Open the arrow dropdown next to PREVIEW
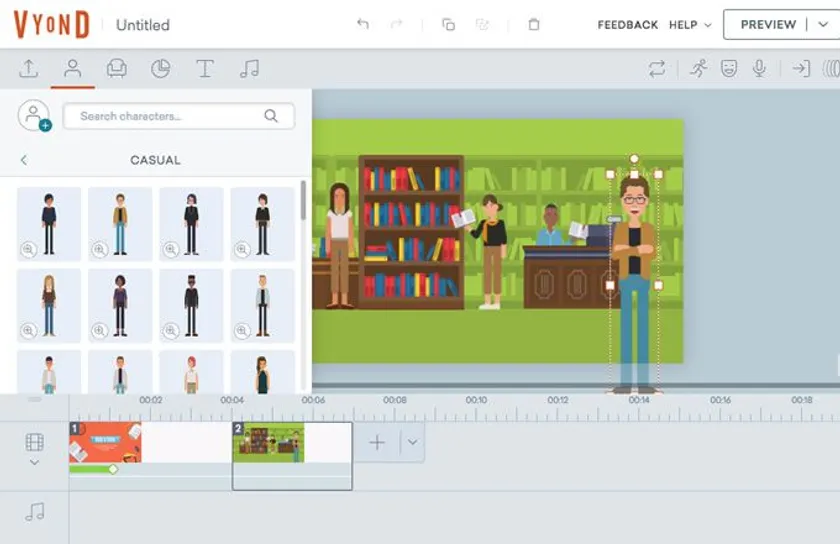The image size is (840, 544). [823, 25]
